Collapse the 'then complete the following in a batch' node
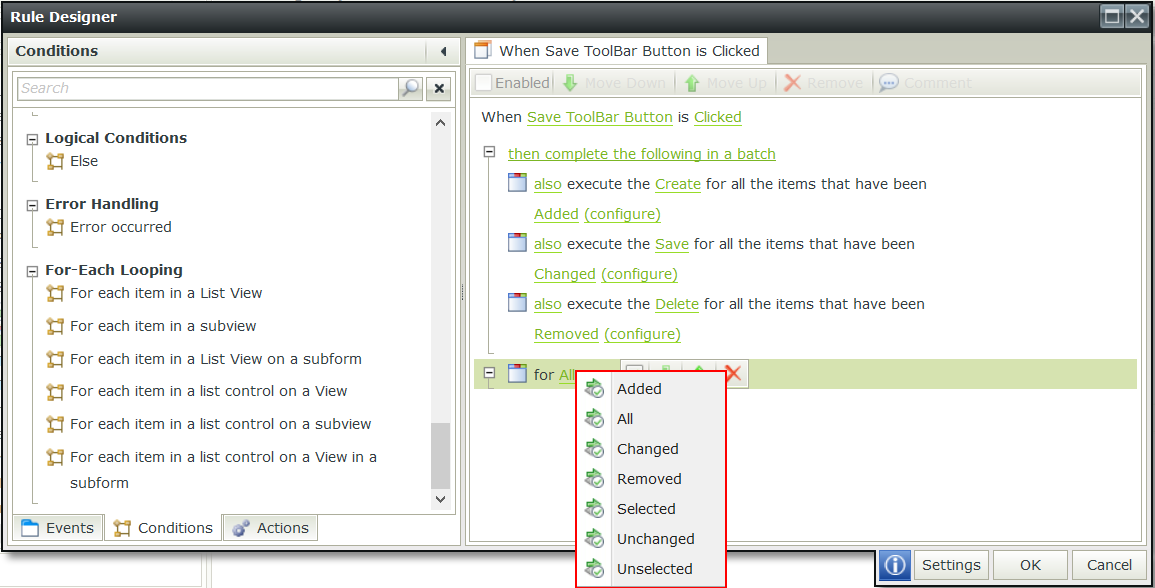The width and height of the screenshot is (1155, 588). tap(489, 152)
